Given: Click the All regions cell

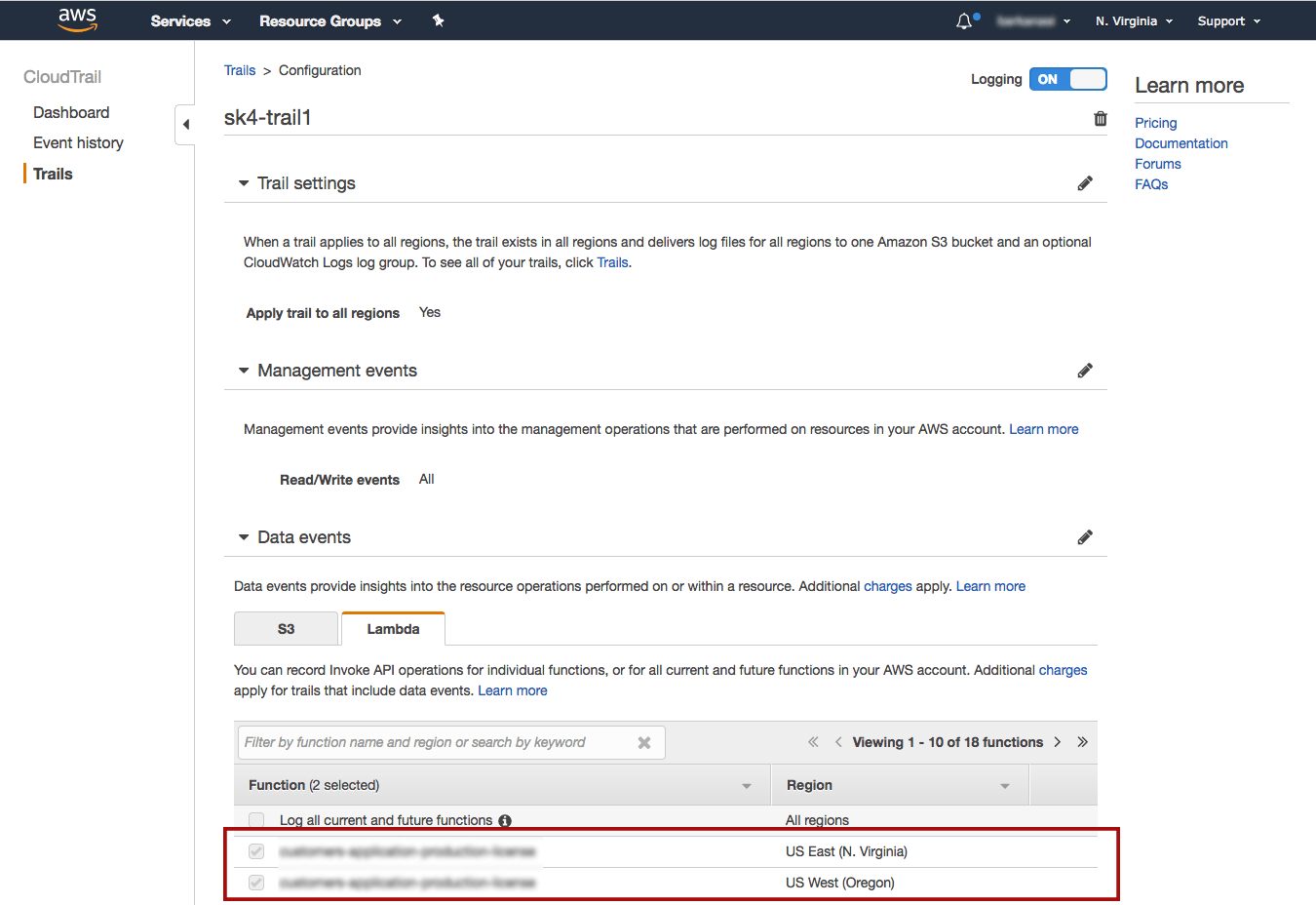Looking at the screenshot, I should click(817, 820).
